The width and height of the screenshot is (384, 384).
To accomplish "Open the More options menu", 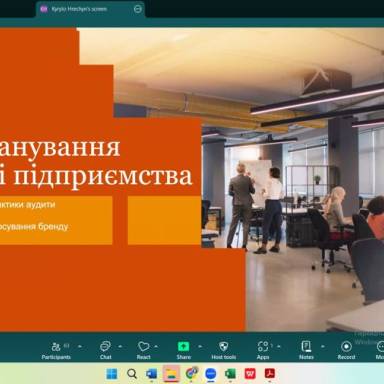I will (380, 350).
